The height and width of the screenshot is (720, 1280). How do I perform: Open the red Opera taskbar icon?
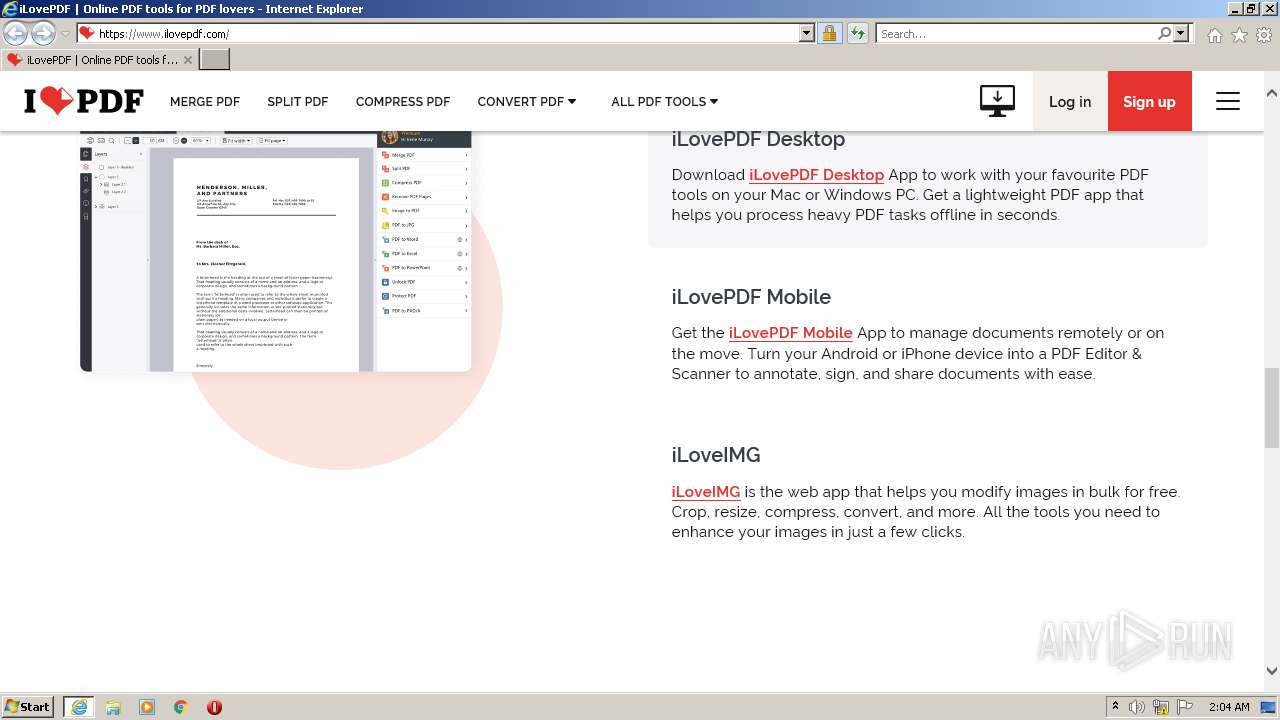[214, 707]
